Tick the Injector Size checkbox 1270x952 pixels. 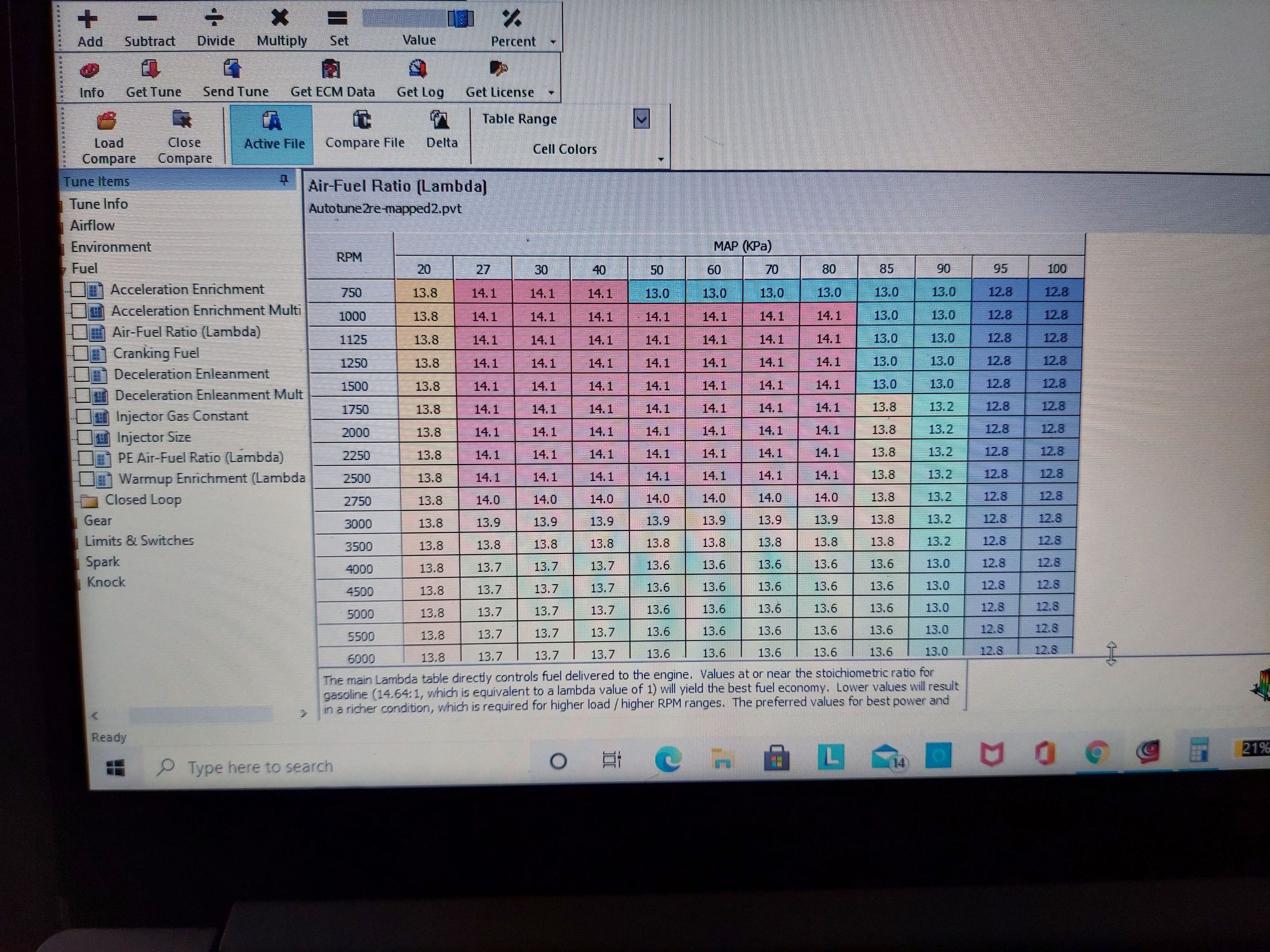click(x=84, y=437)
